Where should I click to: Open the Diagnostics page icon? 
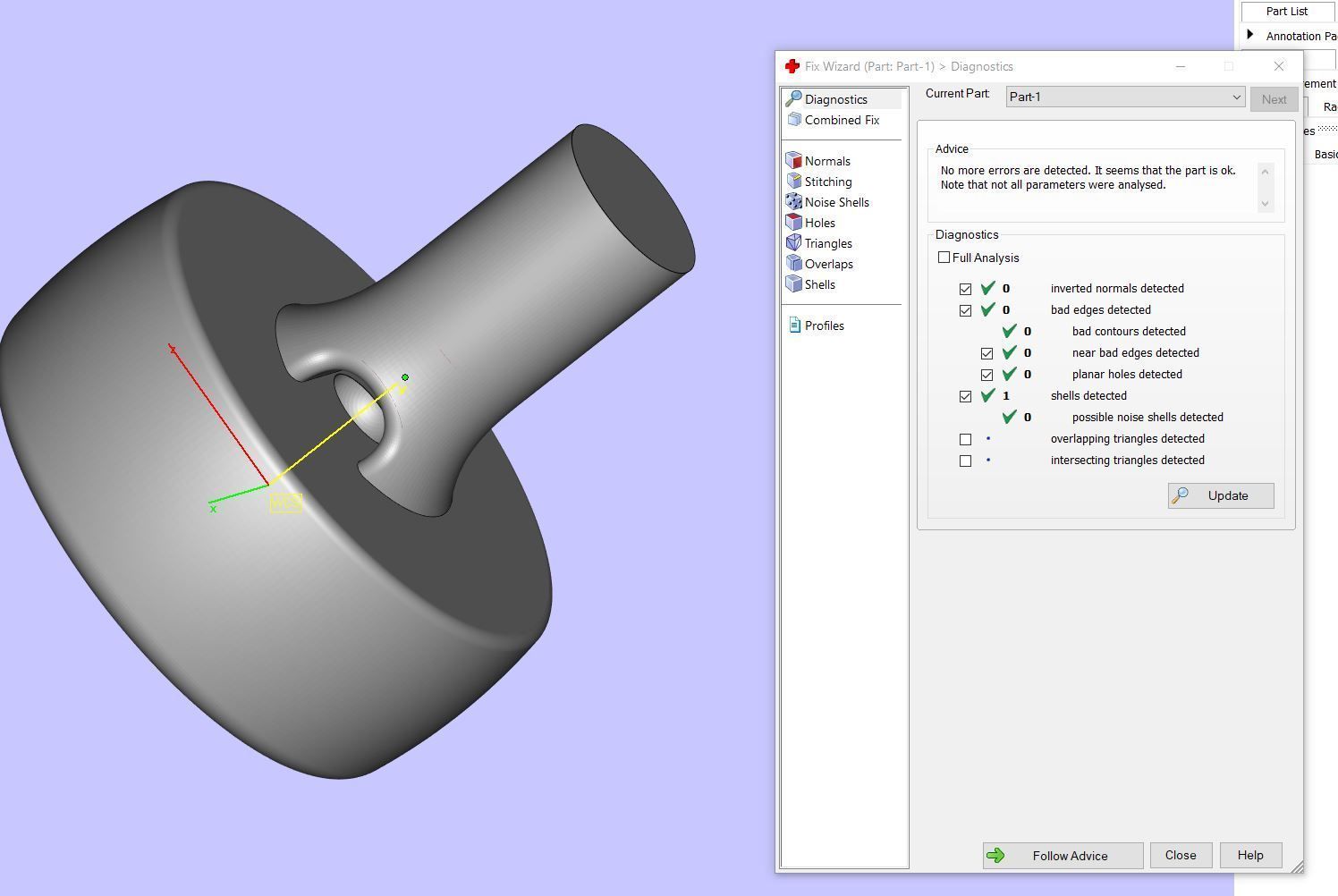793,99
